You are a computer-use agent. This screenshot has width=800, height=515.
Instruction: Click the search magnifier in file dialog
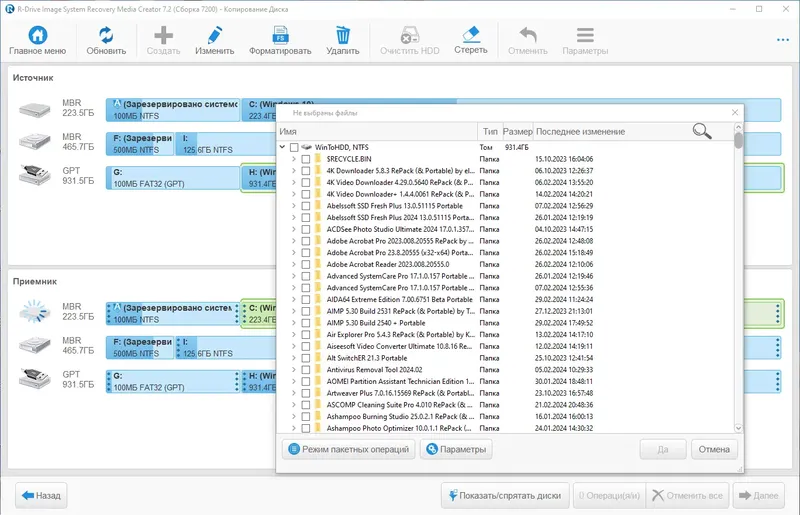pos(702,131)
